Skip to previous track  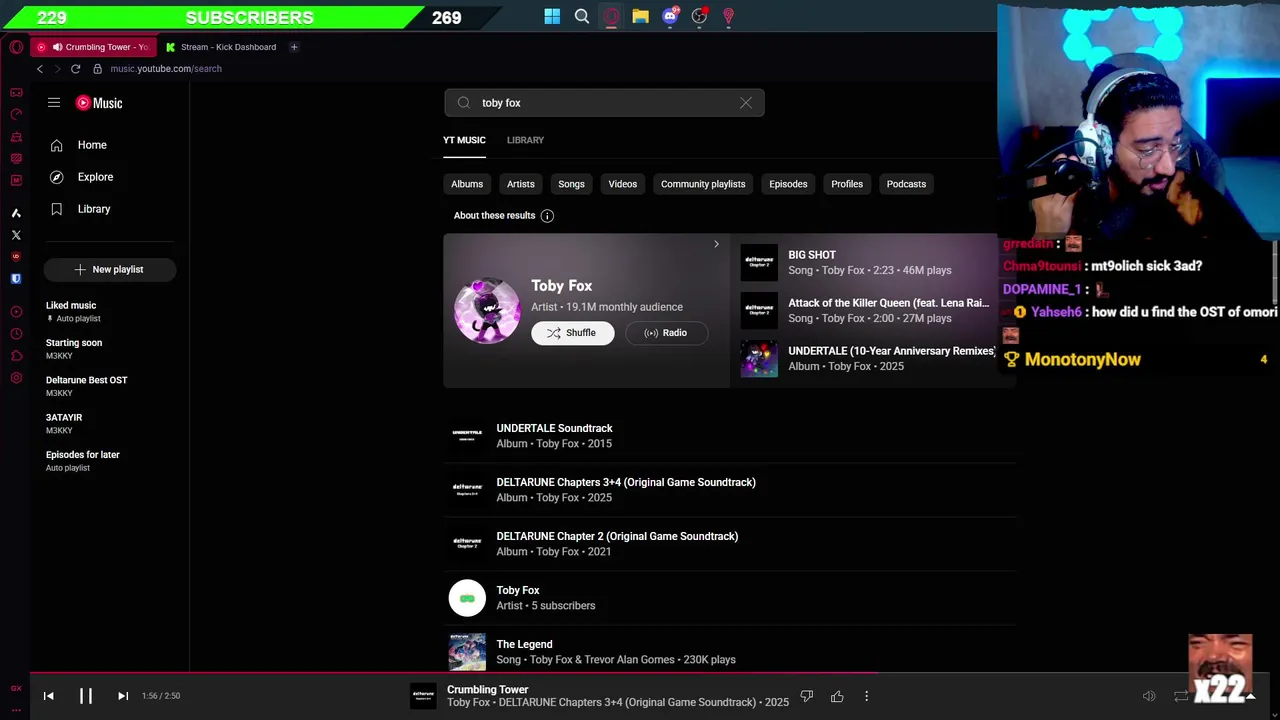tap(48, 696)
